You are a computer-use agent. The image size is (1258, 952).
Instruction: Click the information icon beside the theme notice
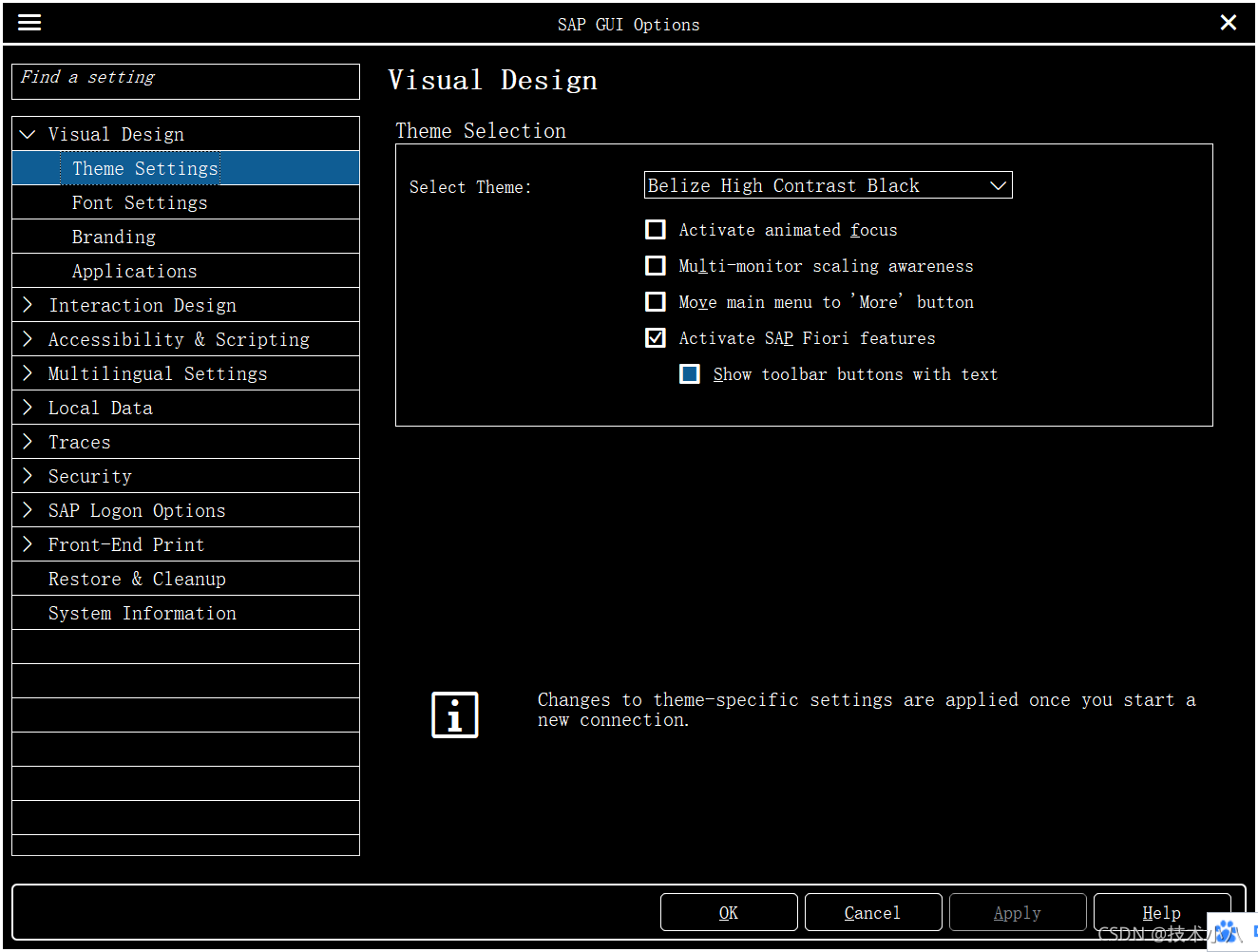click(454, 714)
